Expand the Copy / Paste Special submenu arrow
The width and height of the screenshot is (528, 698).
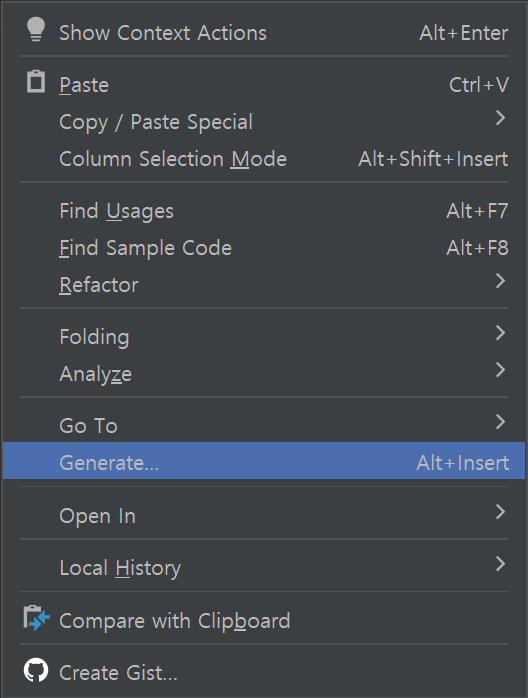click(500, 118)
